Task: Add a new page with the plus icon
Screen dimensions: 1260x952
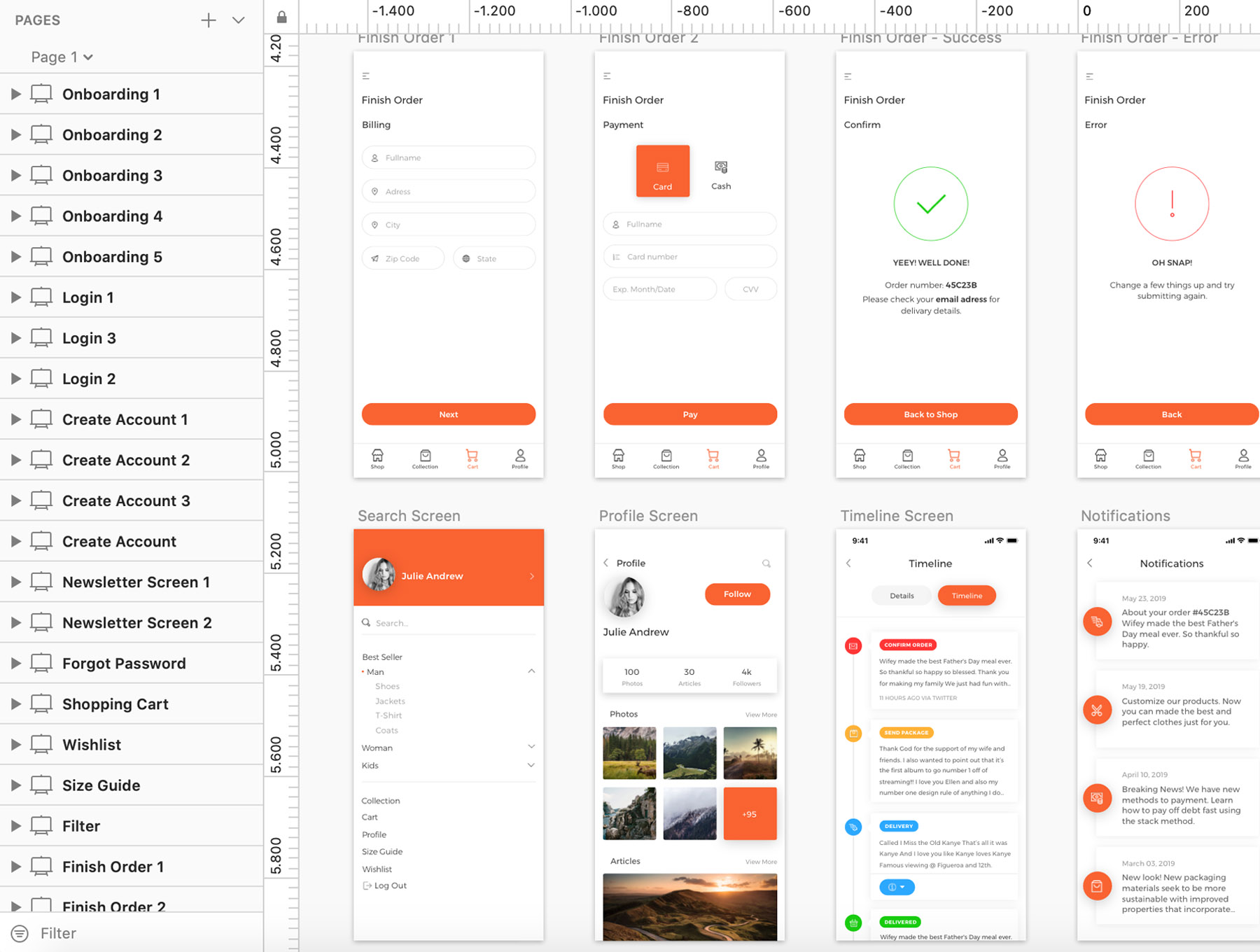Action: pyautogui.click(x=208, y=20)
